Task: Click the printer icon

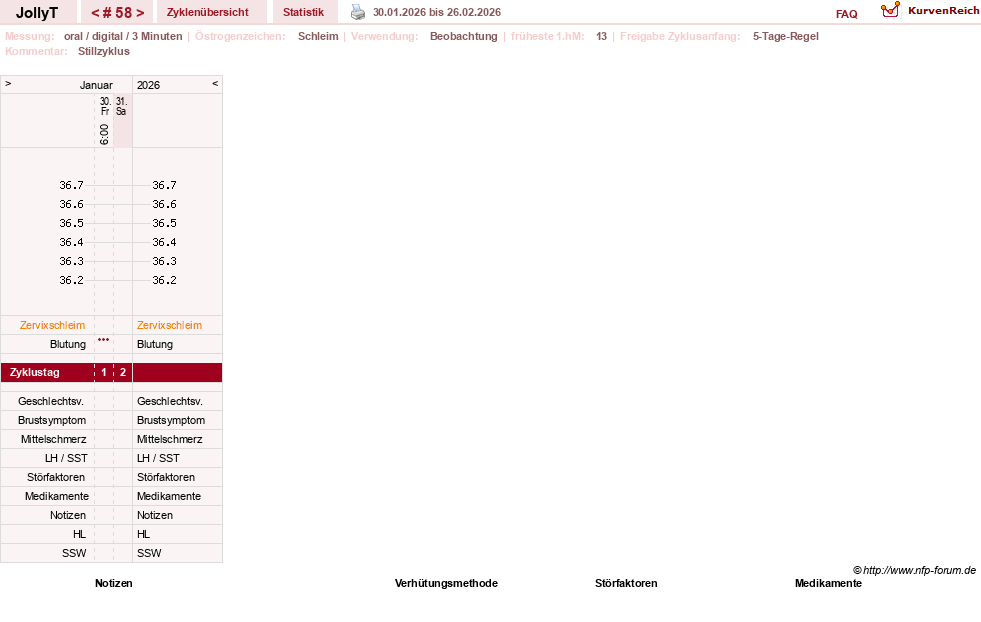Action: click(x=358, y=12)
